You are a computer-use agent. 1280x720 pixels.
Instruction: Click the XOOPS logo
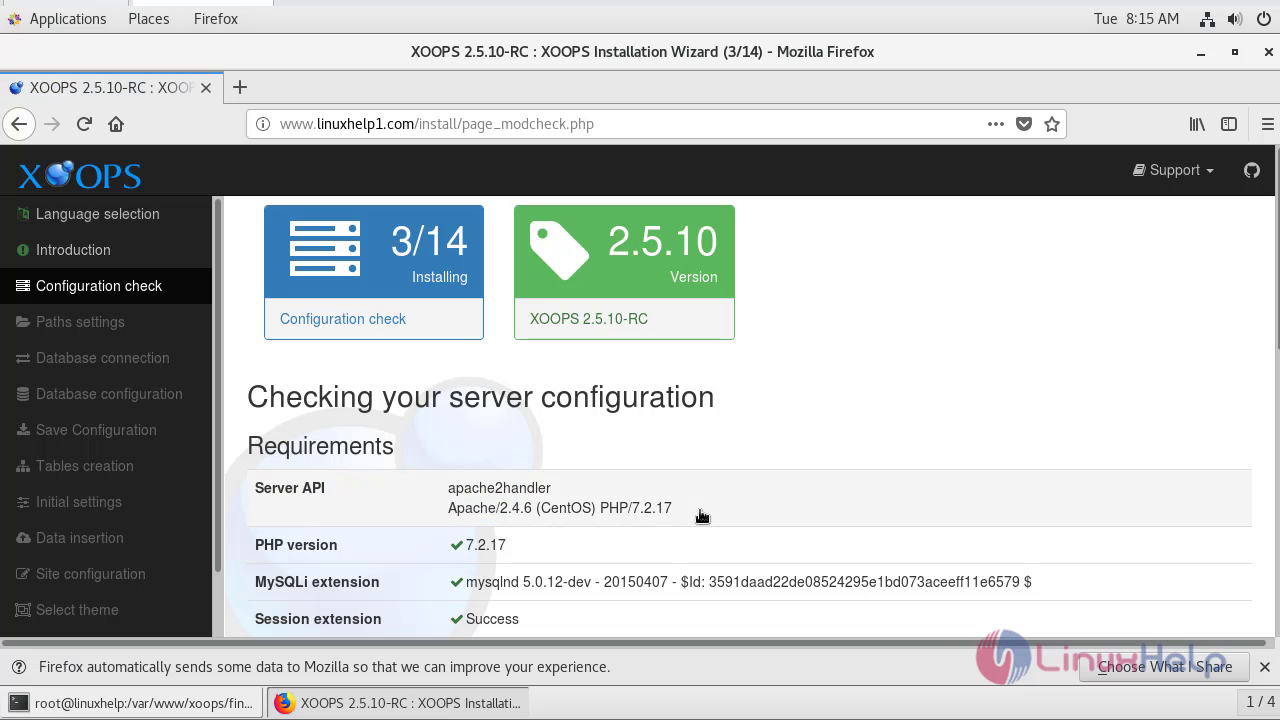click(80, 175)
